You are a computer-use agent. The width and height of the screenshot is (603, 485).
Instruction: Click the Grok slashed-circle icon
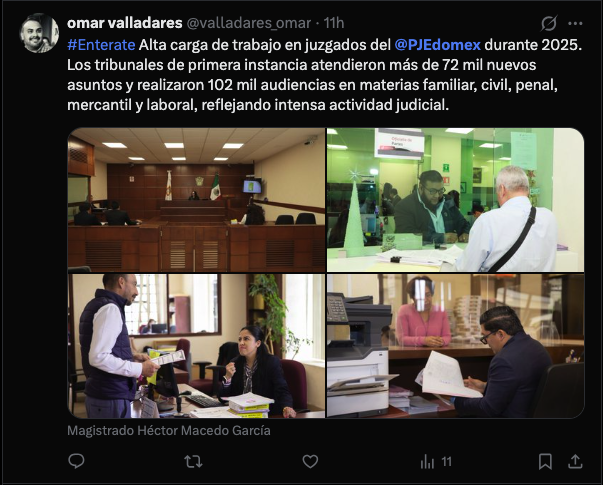[549, 23]
